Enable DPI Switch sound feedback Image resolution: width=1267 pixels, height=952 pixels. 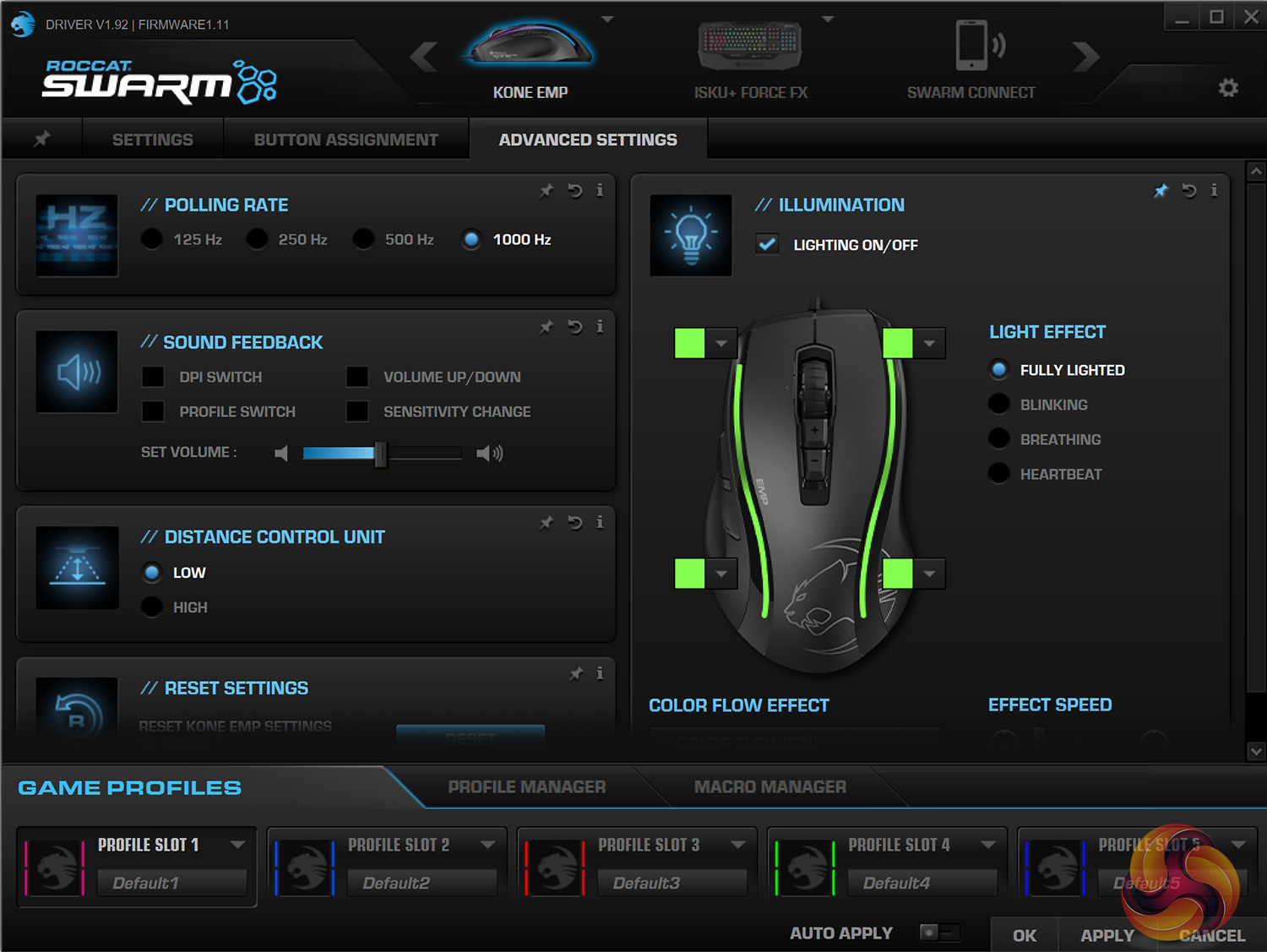point(153,377)
